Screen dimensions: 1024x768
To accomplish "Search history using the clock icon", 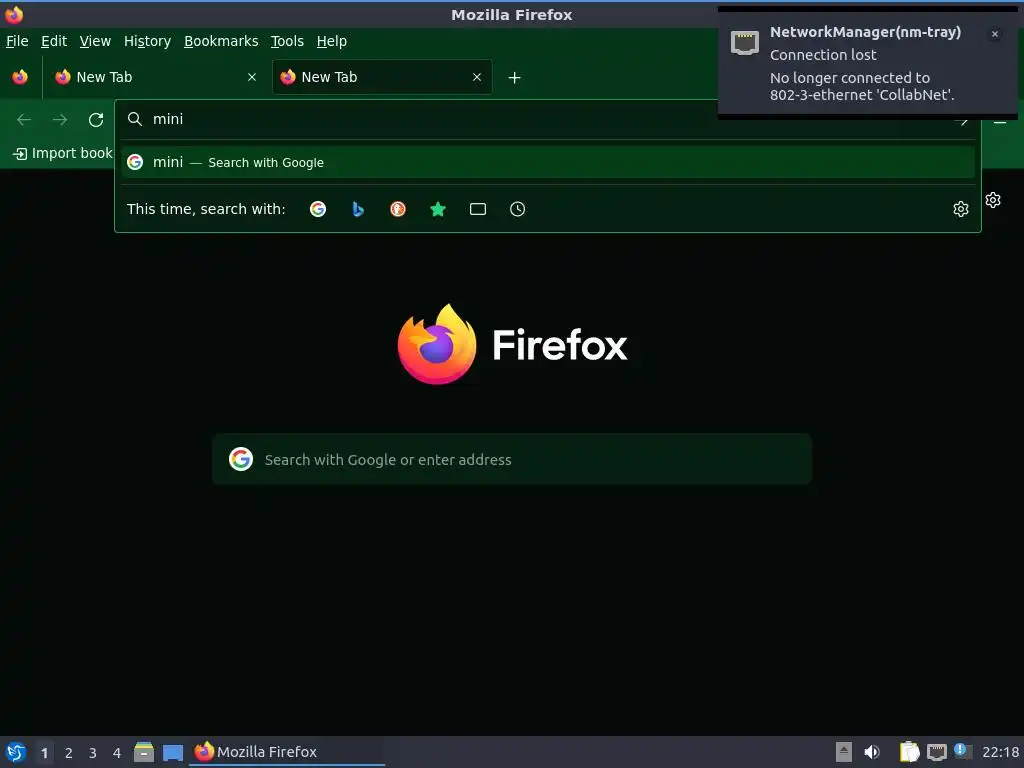I will click(x=517, y=209).
